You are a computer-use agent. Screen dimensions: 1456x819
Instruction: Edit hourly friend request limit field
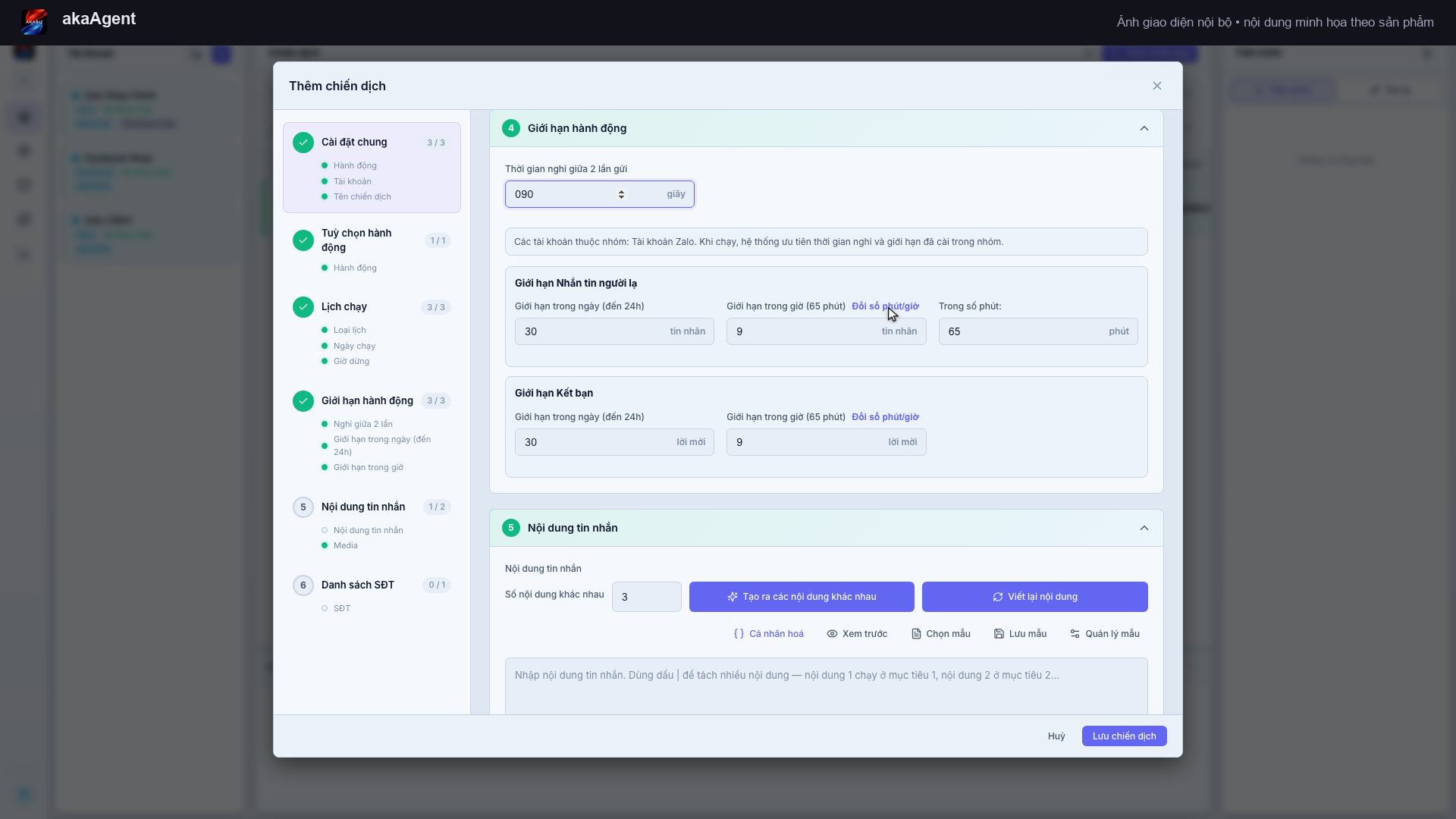pyautogui.click(x=826, y=442)
